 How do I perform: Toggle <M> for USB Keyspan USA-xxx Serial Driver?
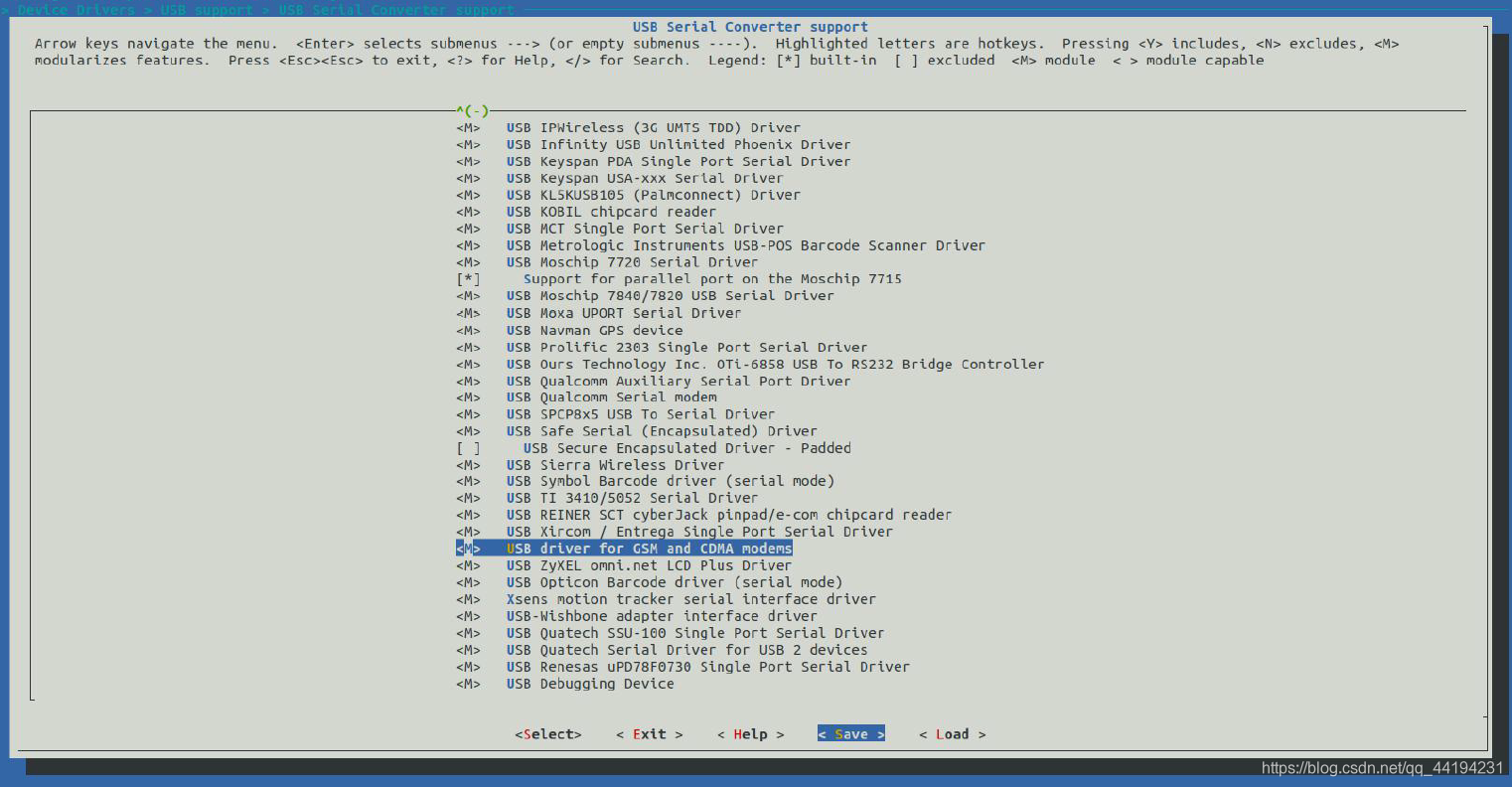pos(469,179)
